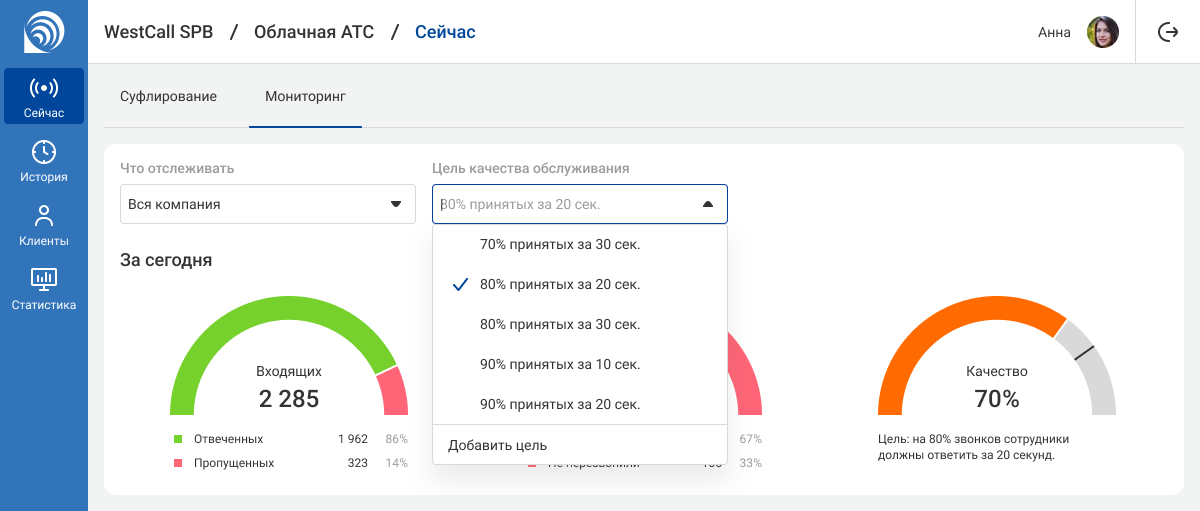Image resolution: width=1200 pixels, height=511 pixels.
Task: Click the logout arrow icon
Action: [x=1168, y=32]
